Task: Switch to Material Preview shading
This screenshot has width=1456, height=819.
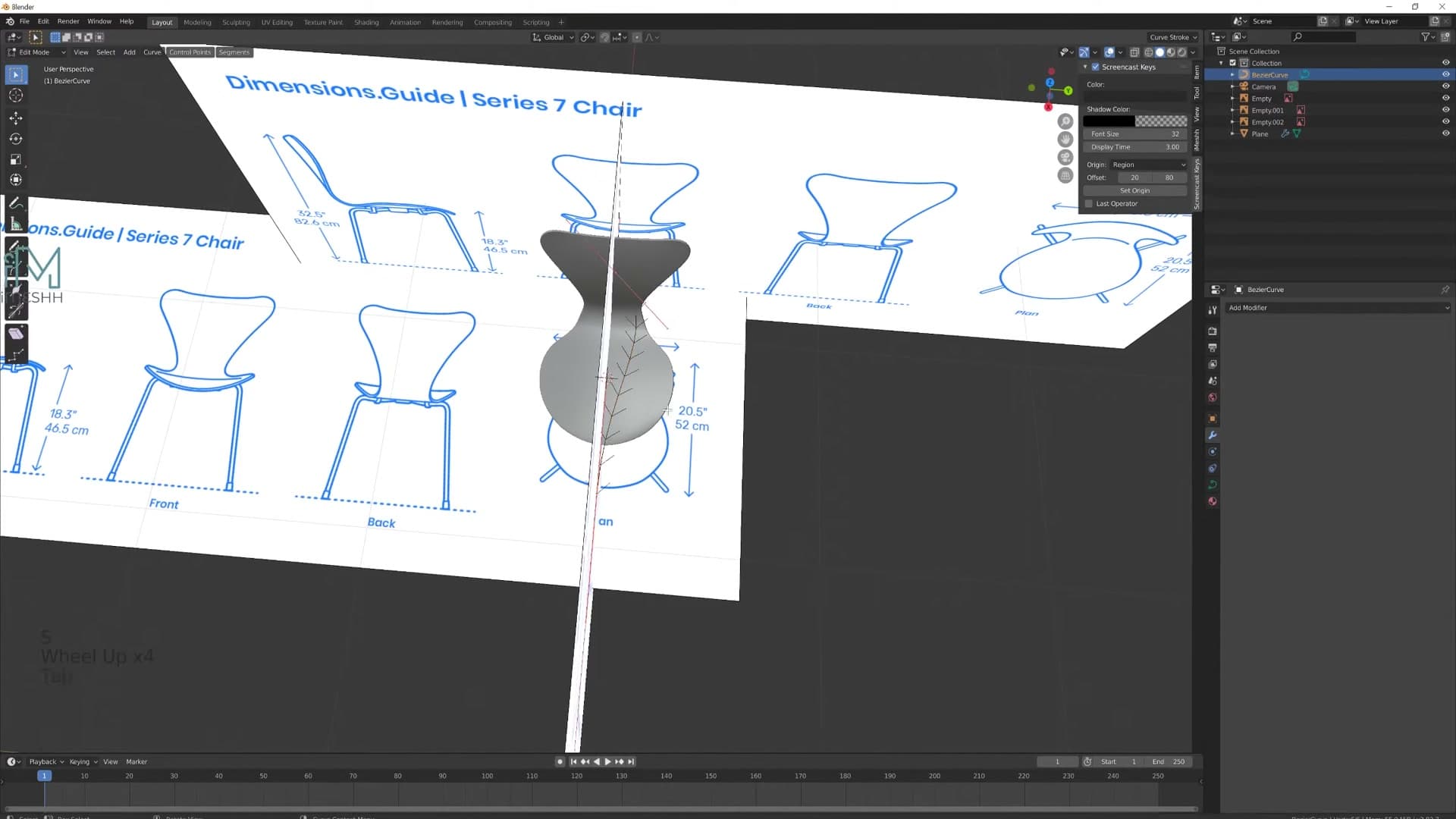Action: [1171, 52]
